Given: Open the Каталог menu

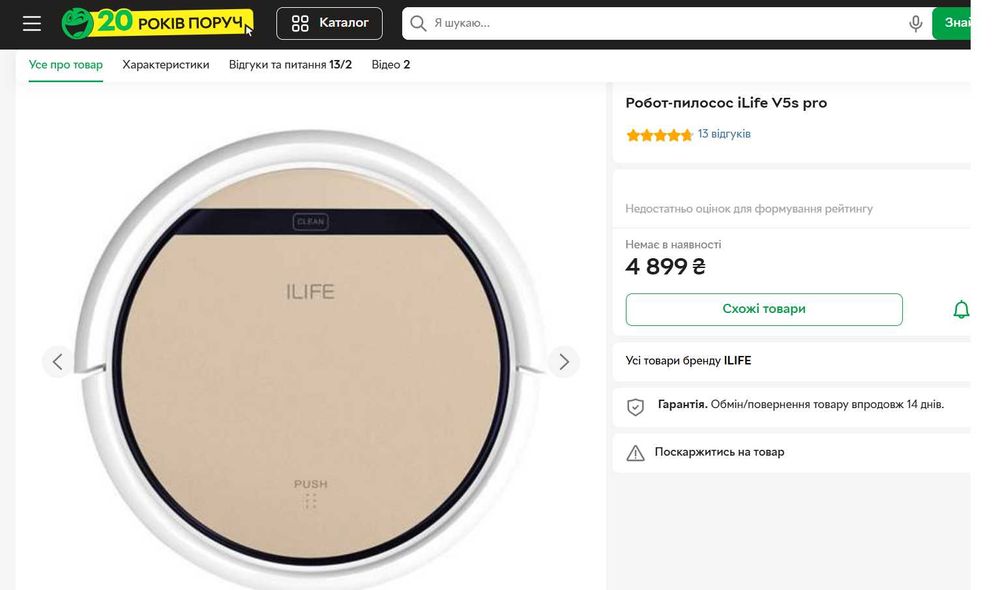Looking at the screenshot, I should [329, 23].
